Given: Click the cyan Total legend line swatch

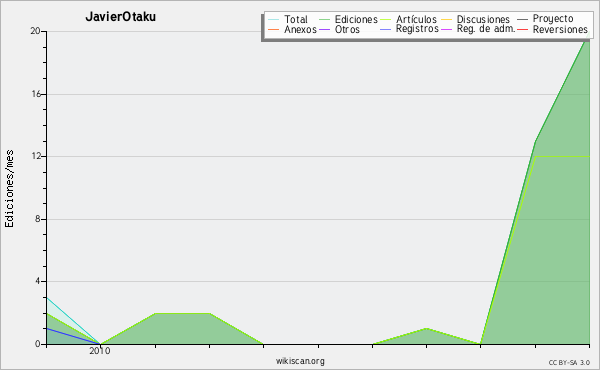Looking at the screenshot, I should pyautogui.click(x=274, y=19).
